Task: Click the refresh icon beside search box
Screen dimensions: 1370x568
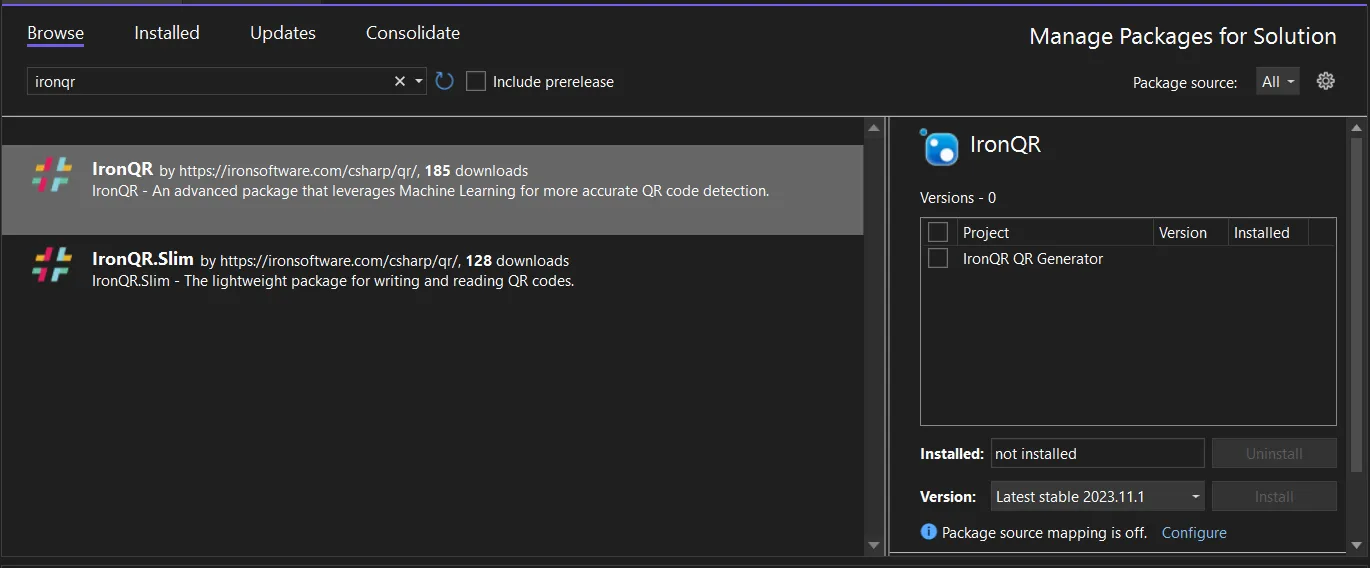Action: pyautogui.click(x=445, y=81)
